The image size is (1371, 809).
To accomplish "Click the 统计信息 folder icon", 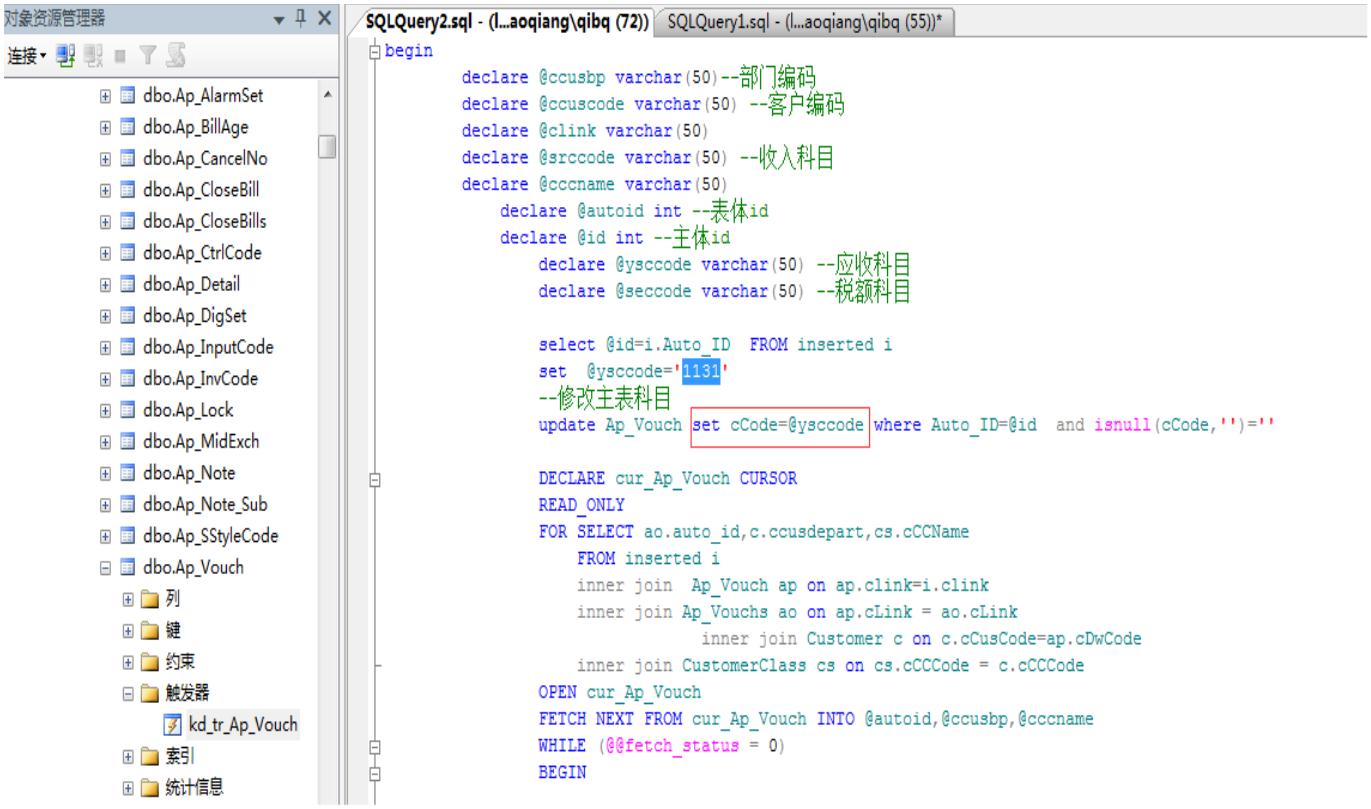I will click(150, 786).
